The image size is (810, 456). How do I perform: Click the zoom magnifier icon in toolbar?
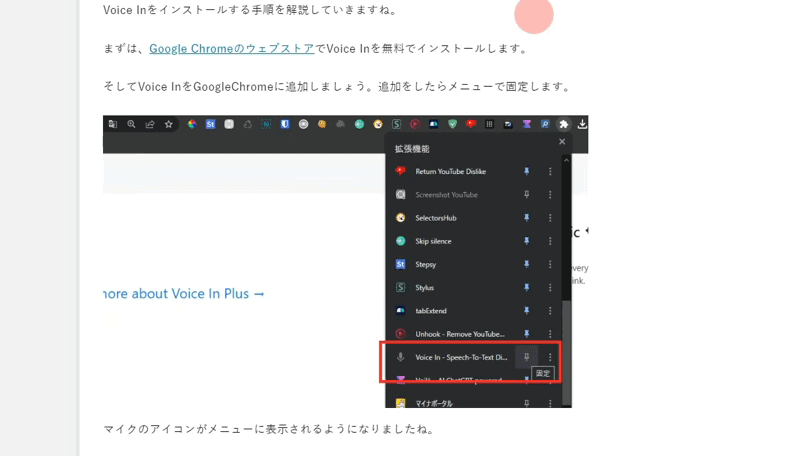coord(131,124)
